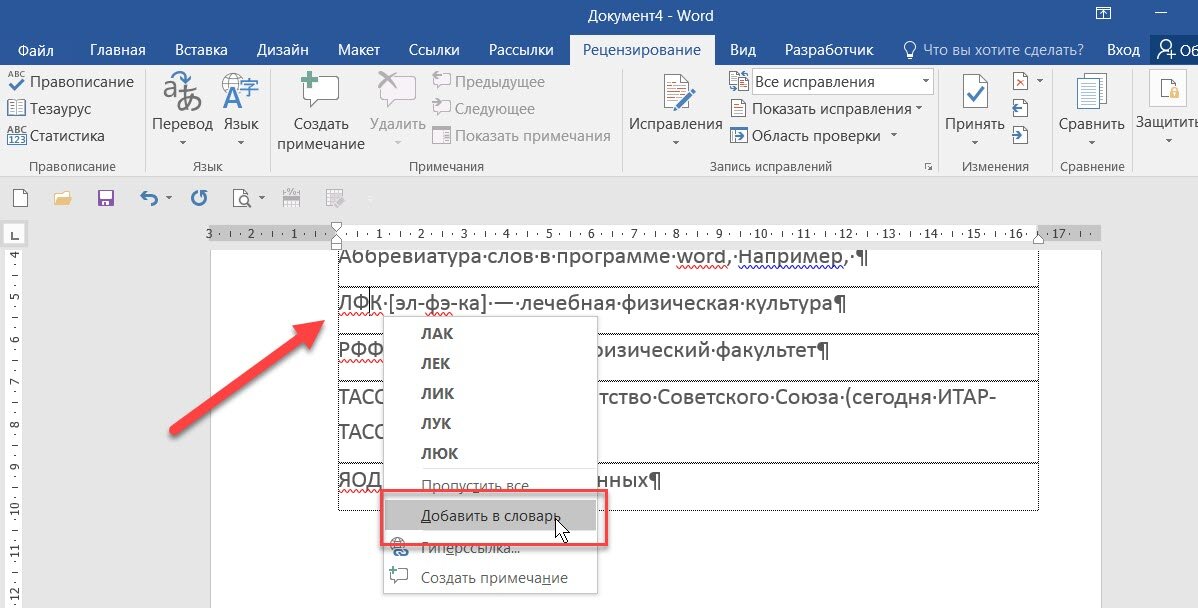This screenshot has width=1198, height=608.
Task: Click the word культура in the document
Action: click(788, 304)
